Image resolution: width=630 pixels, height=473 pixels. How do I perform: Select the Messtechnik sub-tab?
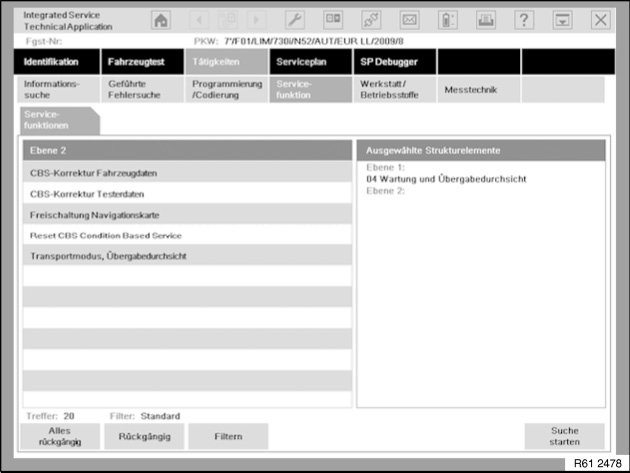click(x=478, y=90)
